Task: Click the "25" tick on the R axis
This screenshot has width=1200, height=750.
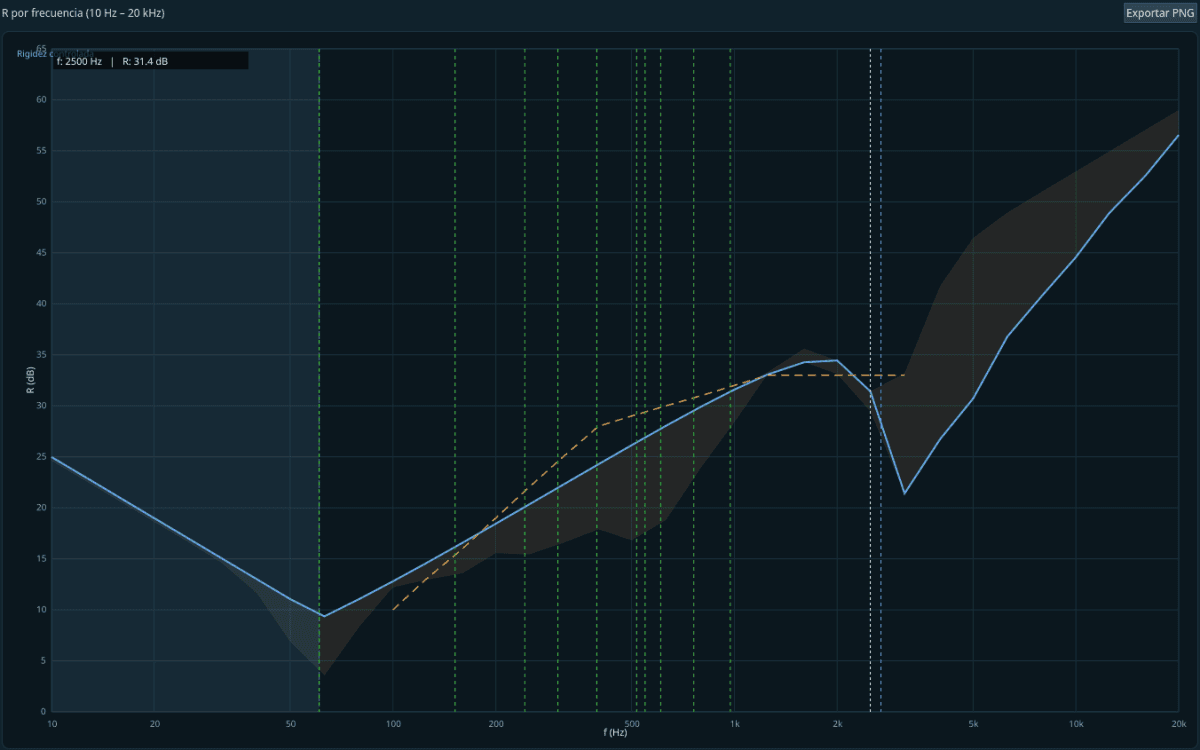Action: point(42,457)
